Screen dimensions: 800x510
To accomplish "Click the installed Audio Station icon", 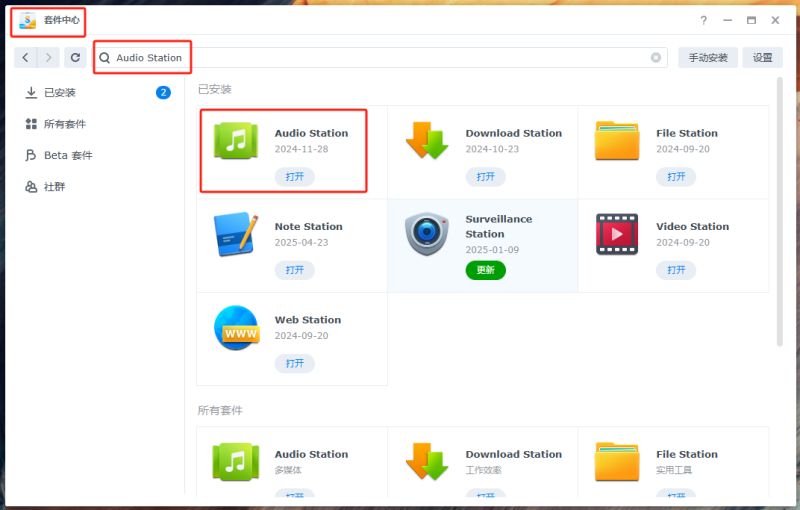I will pos(236,141).
